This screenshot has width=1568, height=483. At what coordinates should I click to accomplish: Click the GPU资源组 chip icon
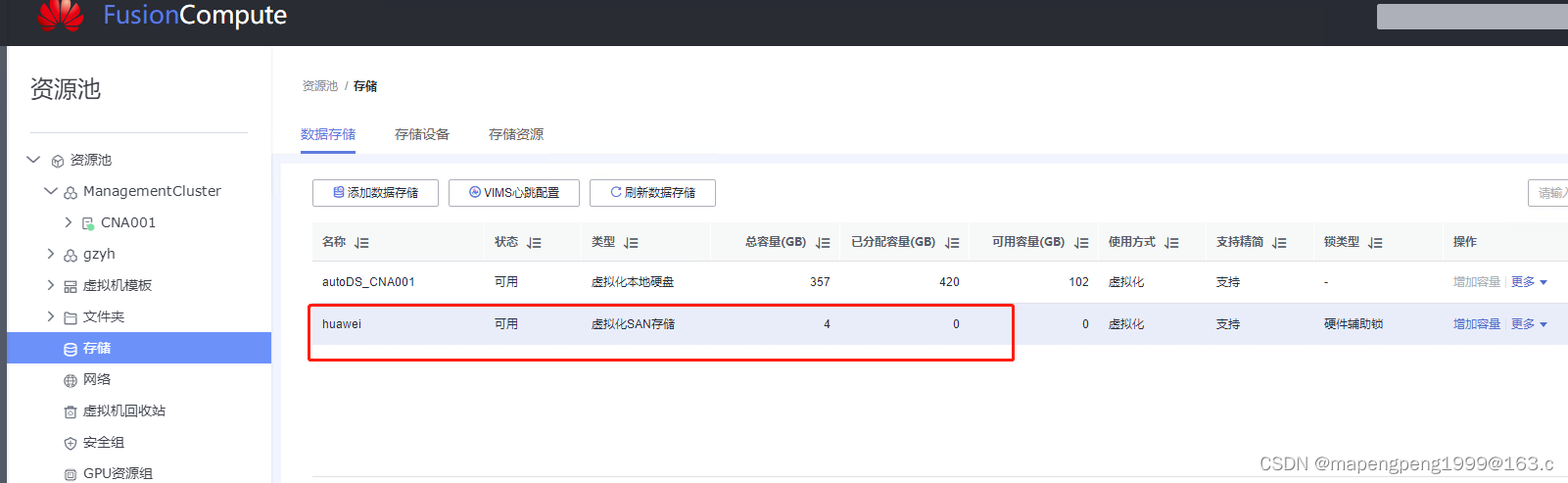pos(71,474)
